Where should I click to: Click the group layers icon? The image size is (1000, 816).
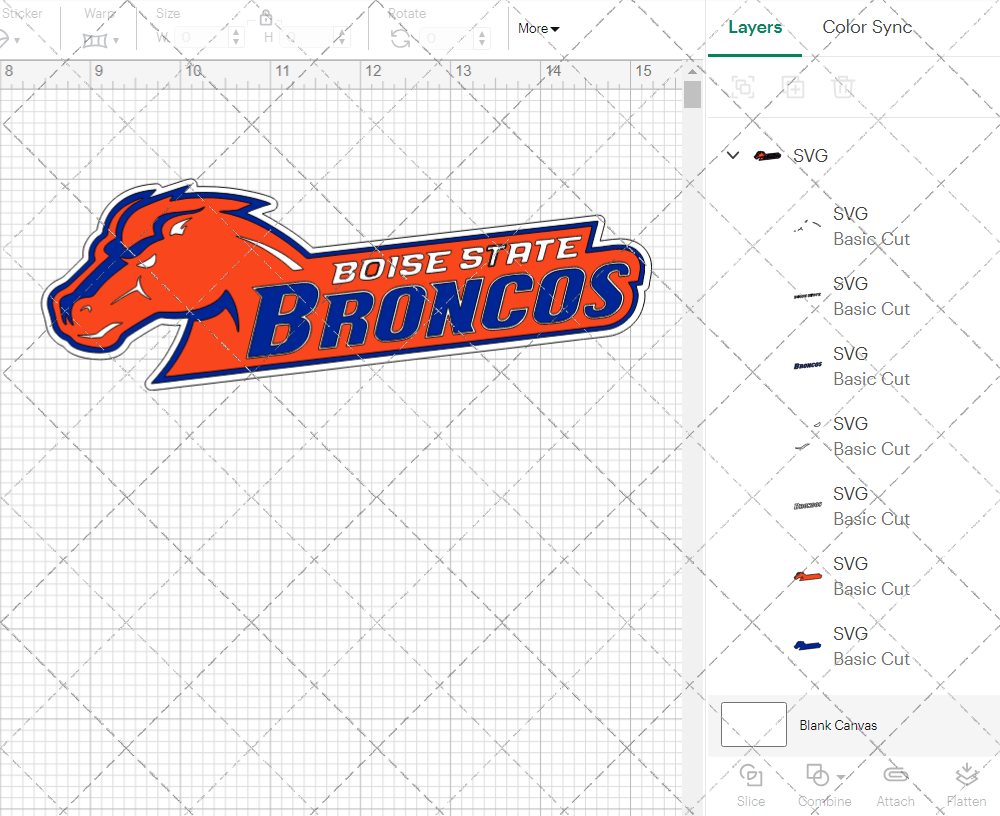743,87
